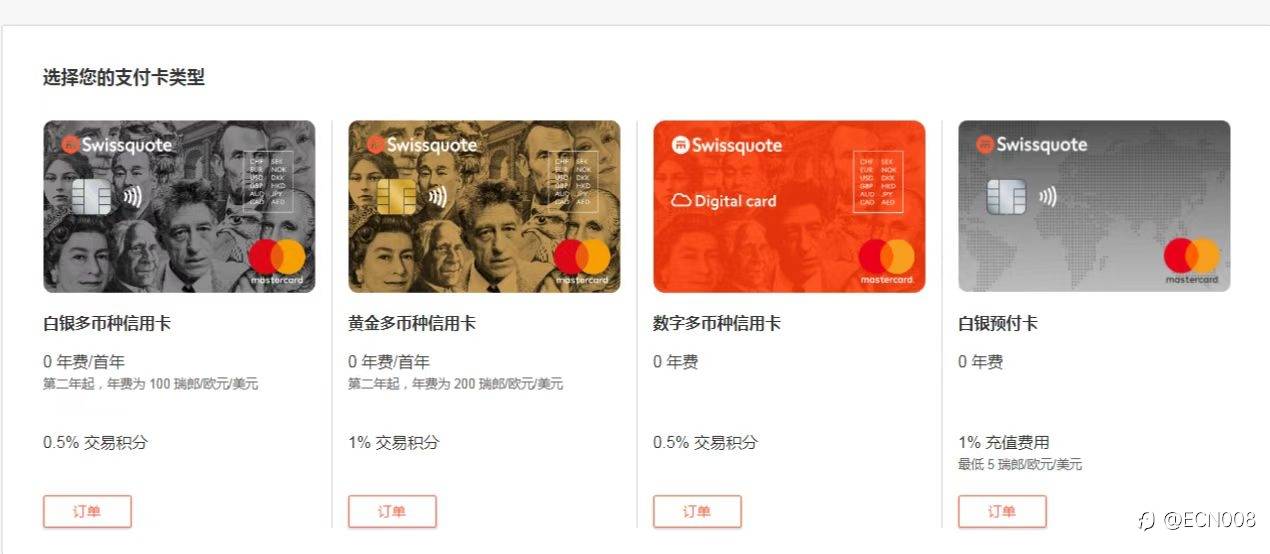The width and height of the screenshot is (1270, 554).
Task: Click the Swissquote logo on the silver credit card
Action: 117,145
